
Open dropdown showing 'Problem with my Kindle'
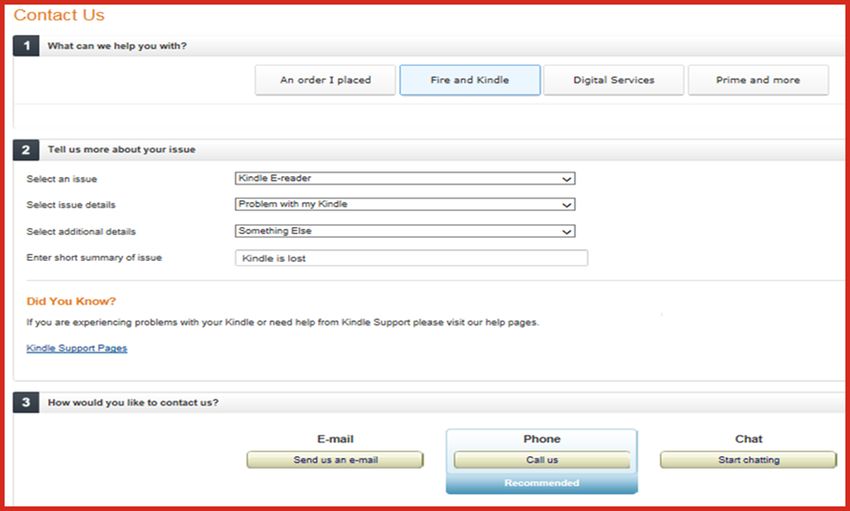(x=405, y=204)
